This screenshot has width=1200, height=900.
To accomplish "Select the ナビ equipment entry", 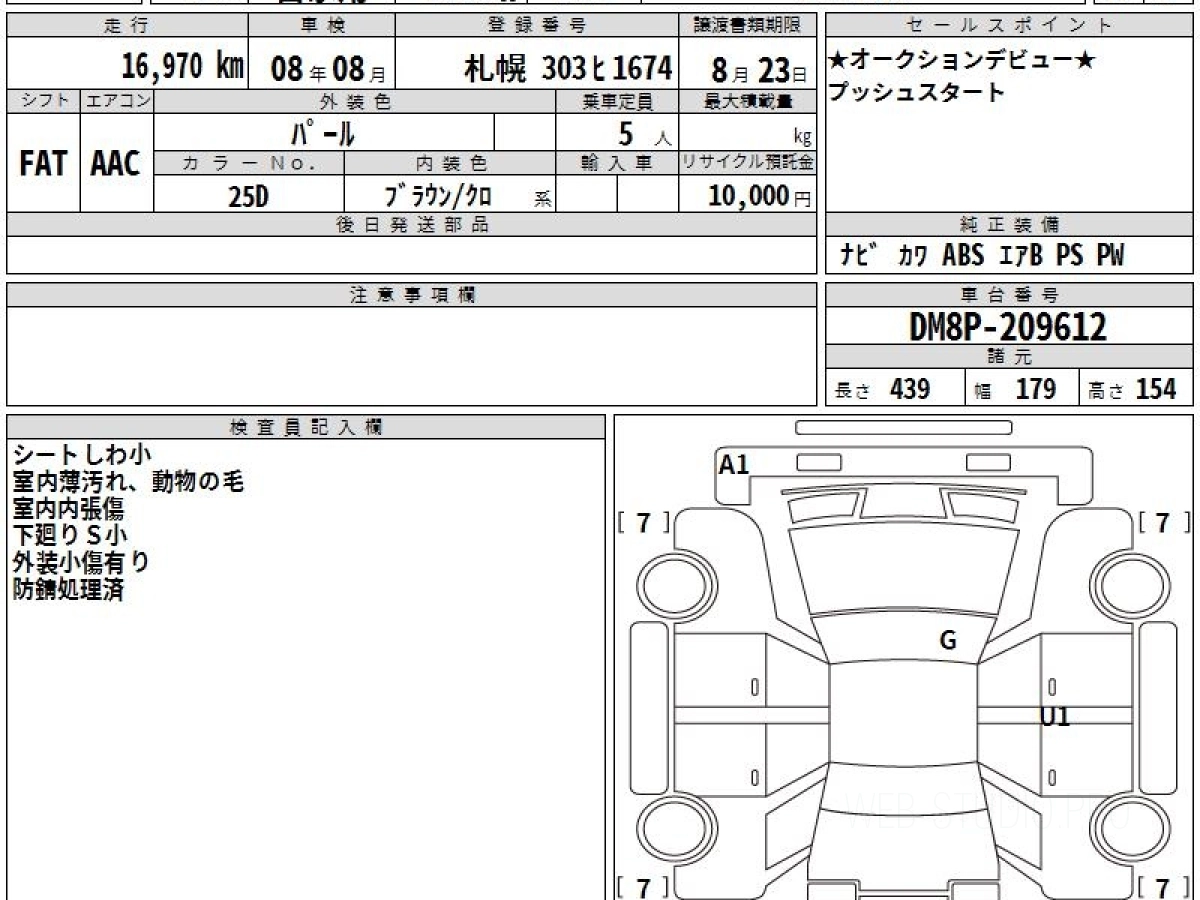I will click(x=858, y=256).
